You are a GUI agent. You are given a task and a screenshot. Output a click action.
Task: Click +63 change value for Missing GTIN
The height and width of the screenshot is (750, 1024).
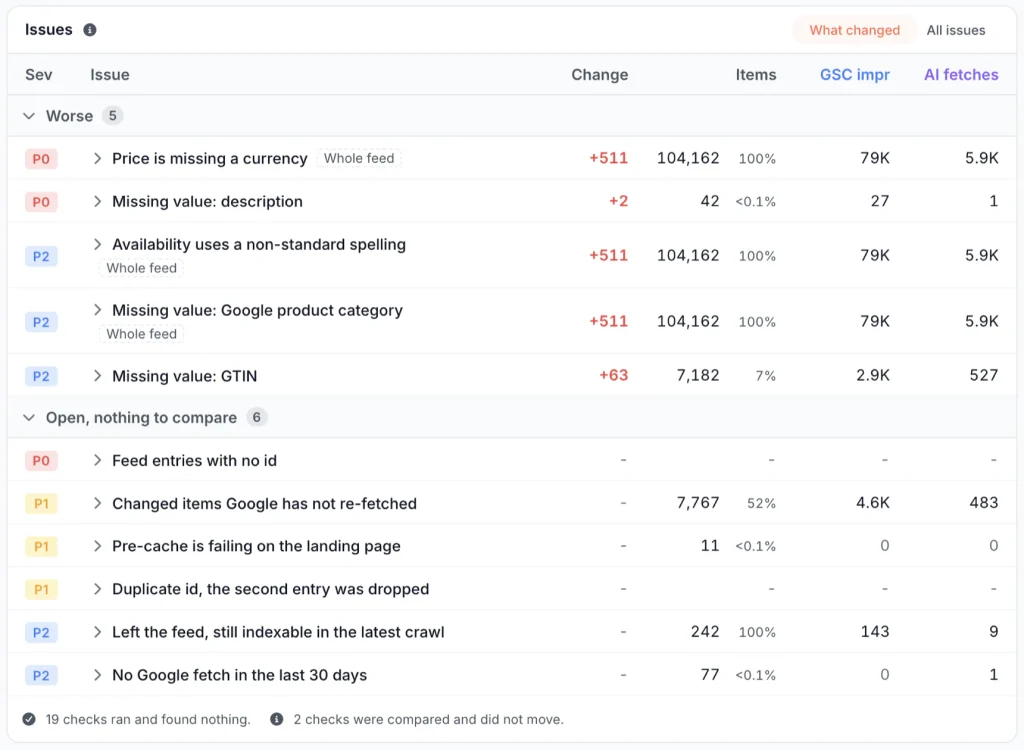(x=614, y=376)
